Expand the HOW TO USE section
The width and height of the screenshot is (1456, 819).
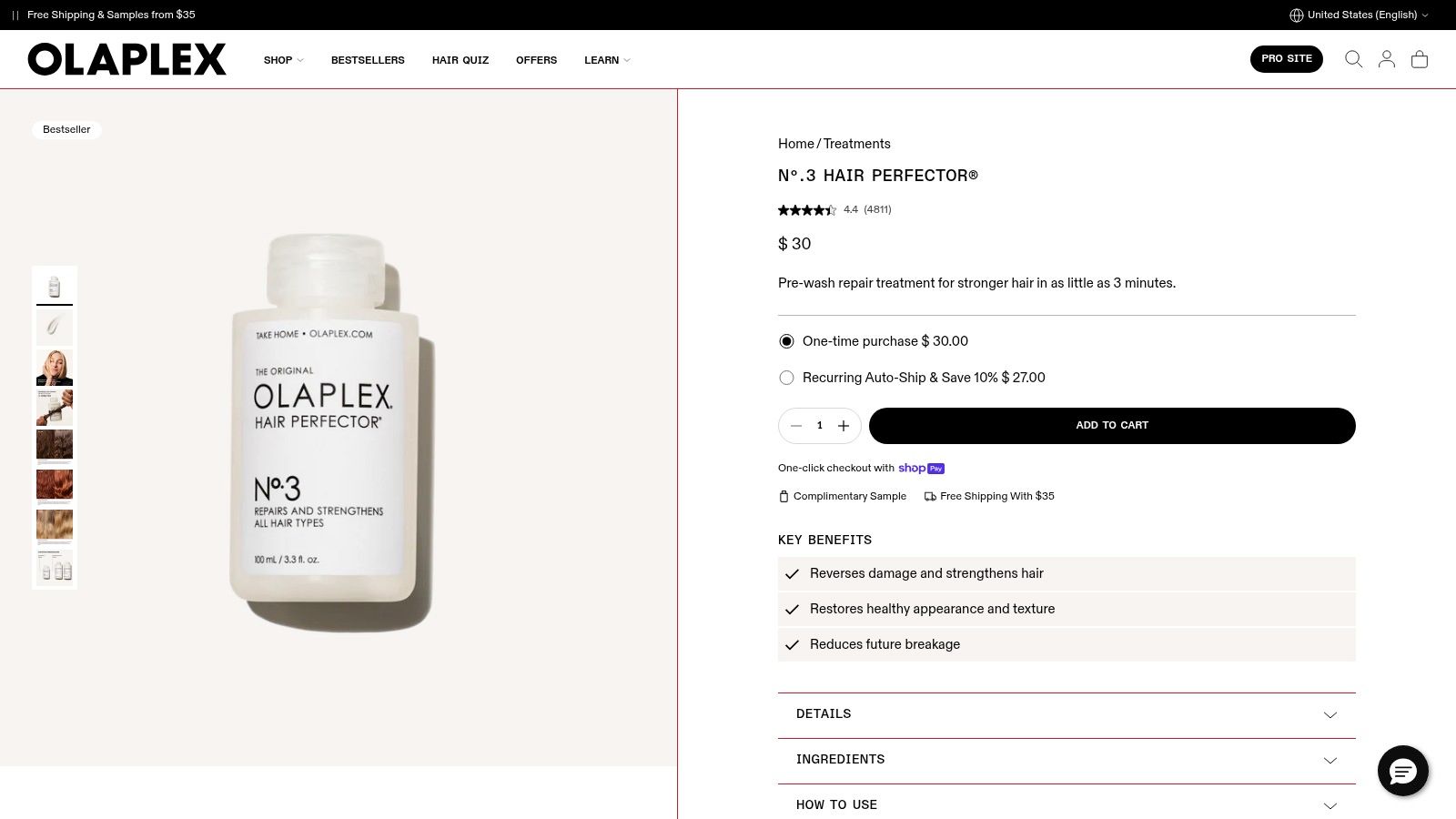tap(1067, 804)
